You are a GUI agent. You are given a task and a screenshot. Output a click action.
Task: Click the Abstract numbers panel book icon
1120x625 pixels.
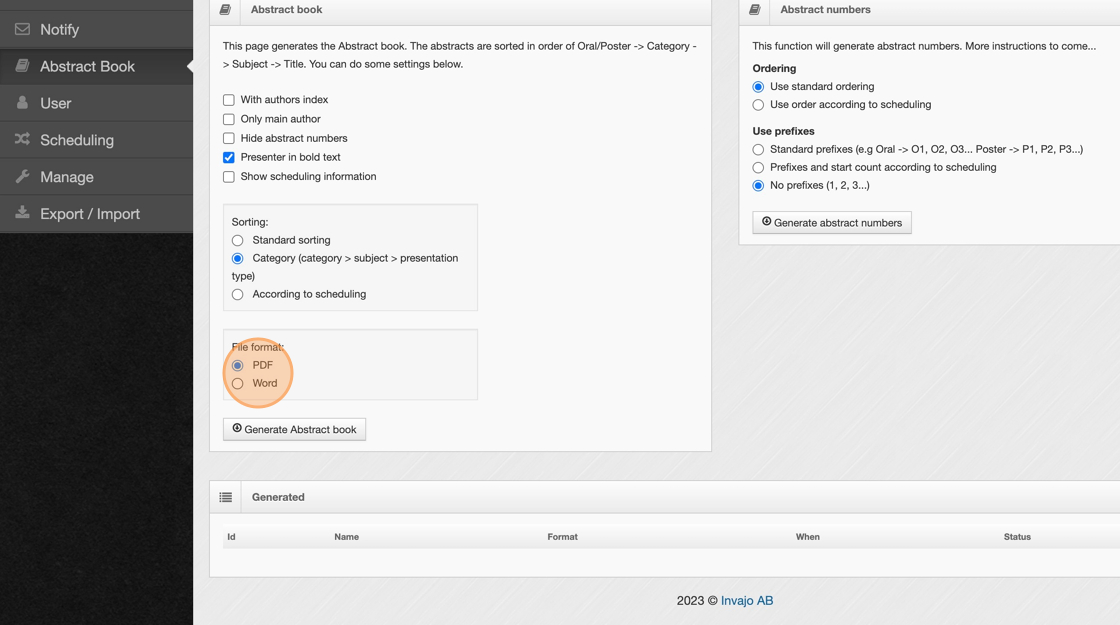point(755,10)
